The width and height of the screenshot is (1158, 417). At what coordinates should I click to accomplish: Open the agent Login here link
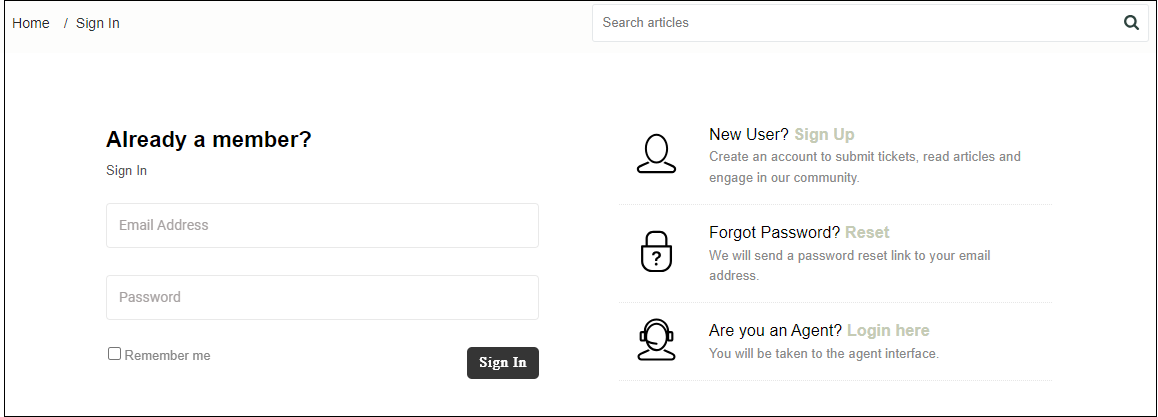888,331
